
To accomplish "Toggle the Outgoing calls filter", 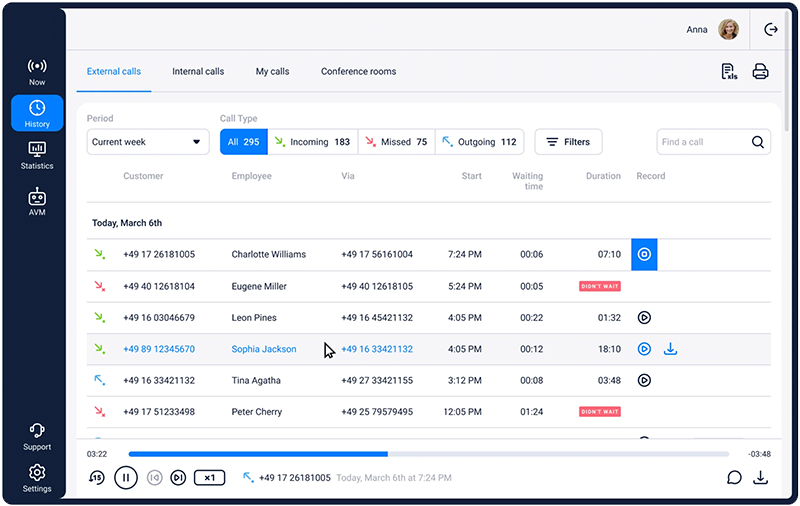I will 480,142.
